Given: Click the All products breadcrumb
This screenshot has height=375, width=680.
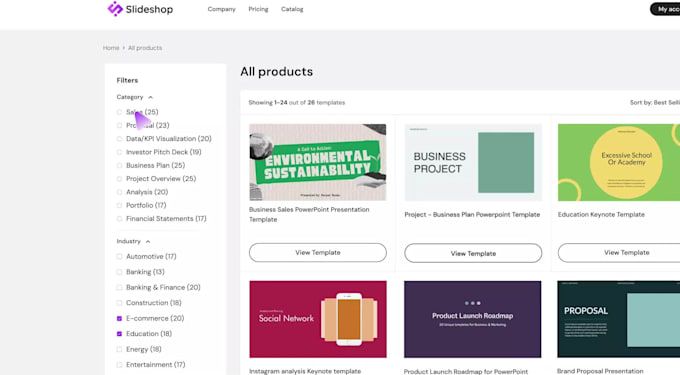Looking at the screenshot, I should click(x=145, y=48).
